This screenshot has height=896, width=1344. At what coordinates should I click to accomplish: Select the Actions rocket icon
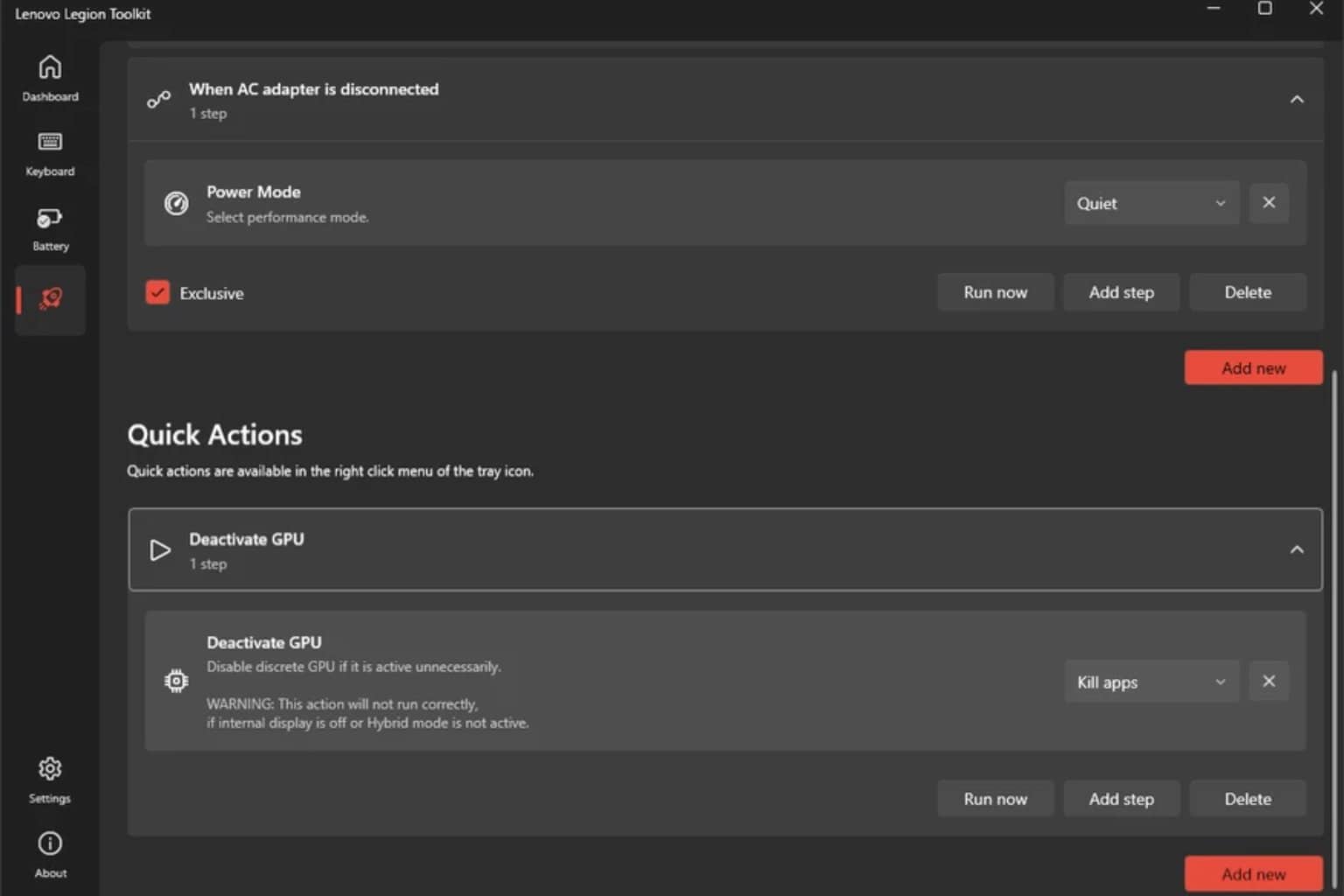[x=51, y=299]
